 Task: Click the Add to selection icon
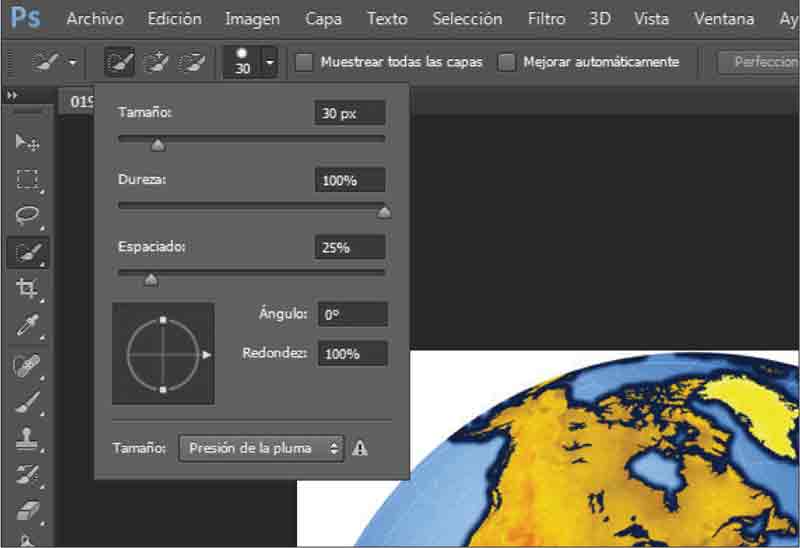pyautogui.click(x=155, y=62)
